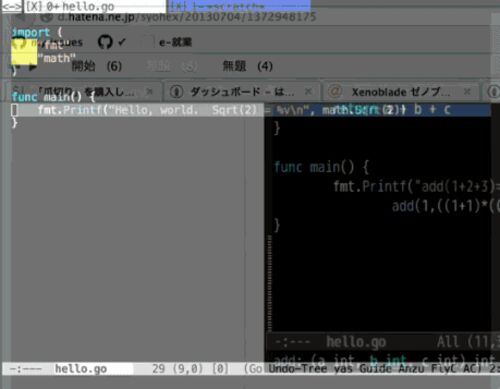This screenshot has height=389, width=500.
Task: Click the <-> button left of the Emacs tabs
Action: [12, 6]
